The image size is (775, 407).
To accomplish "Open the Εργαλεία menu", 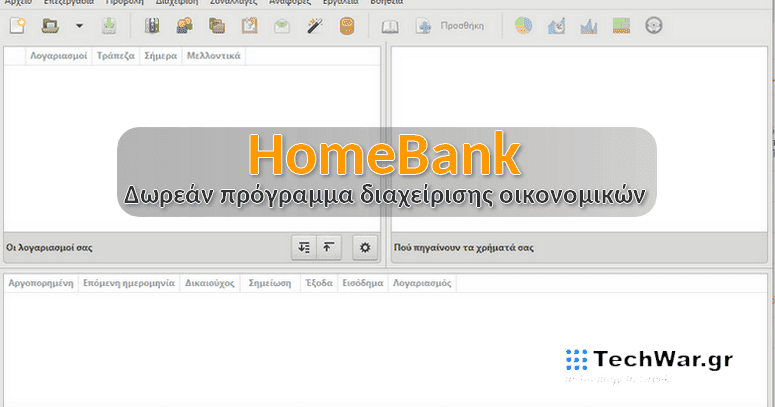I will coord(341,2).
